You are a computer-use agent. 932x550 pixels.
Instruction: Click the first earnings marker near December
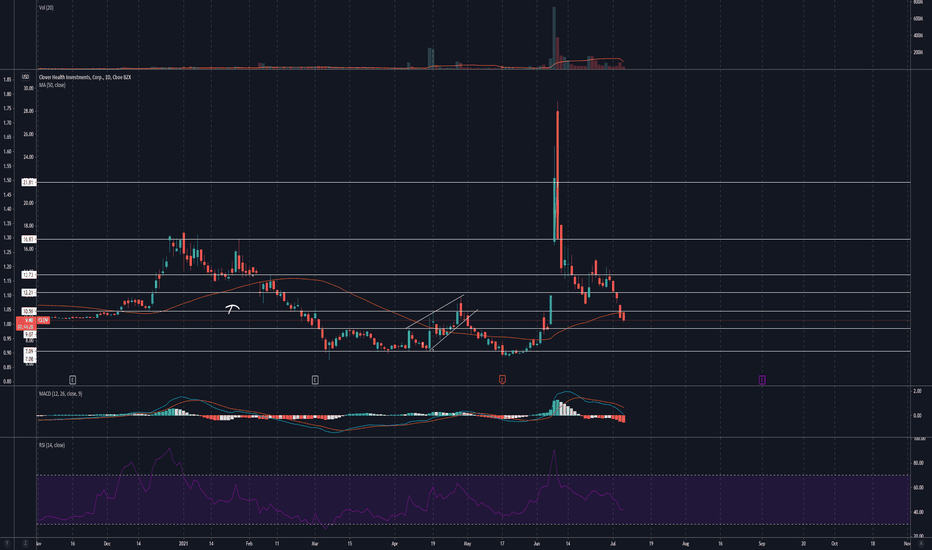73,379
